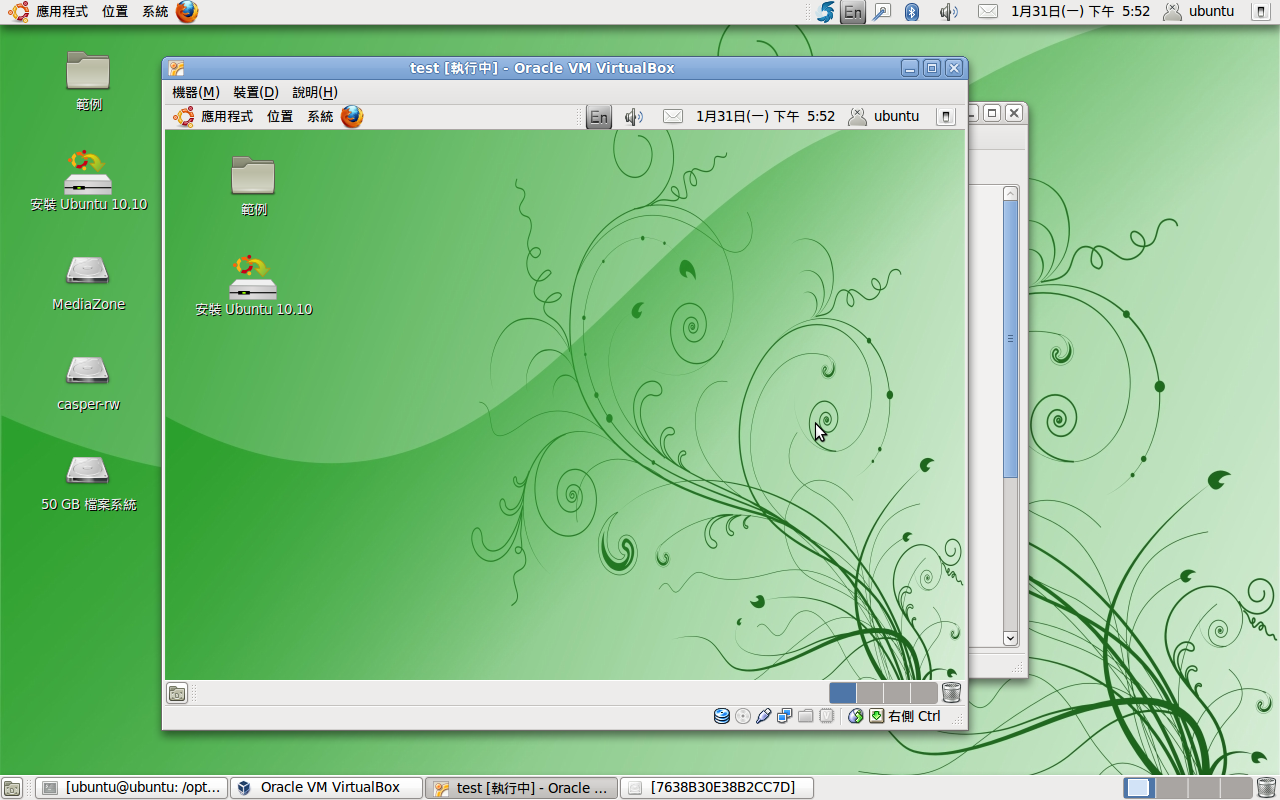Open host 系統 menu in top panel
1280x800 pixels.
pyautogui.click(x=155, y=12)
